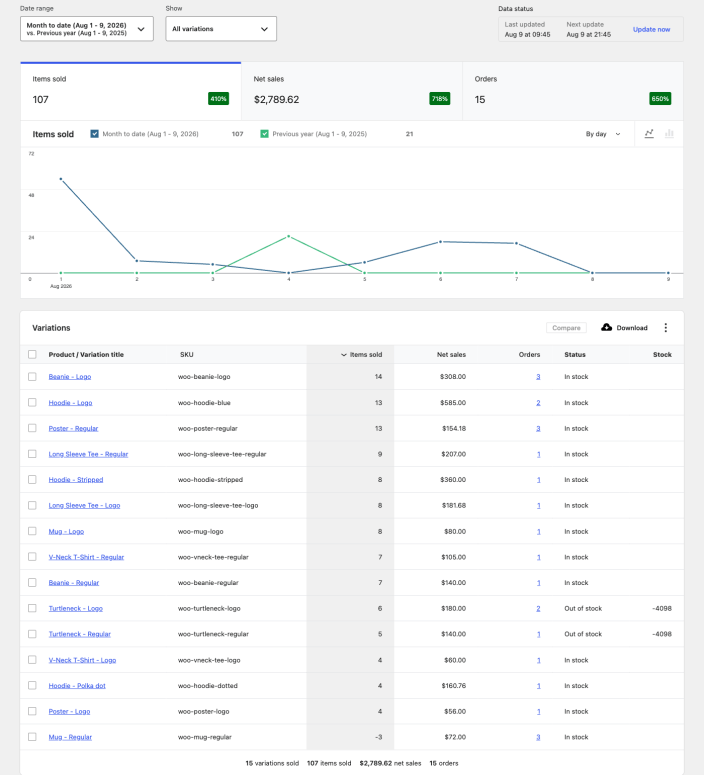
Task: Click the $160.76 net sales value
Action: coord(453,685)
